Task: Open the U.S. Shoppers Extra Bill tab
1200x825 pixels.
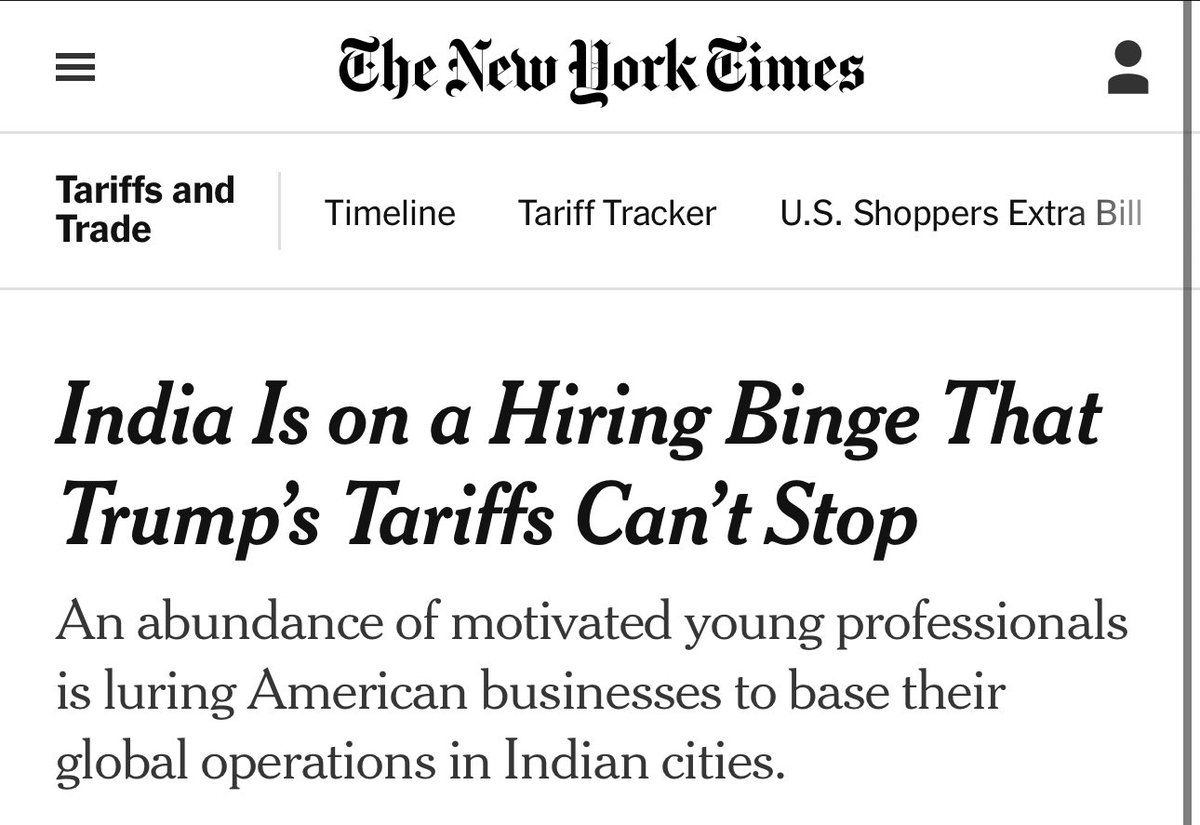Action: (960, 213)
